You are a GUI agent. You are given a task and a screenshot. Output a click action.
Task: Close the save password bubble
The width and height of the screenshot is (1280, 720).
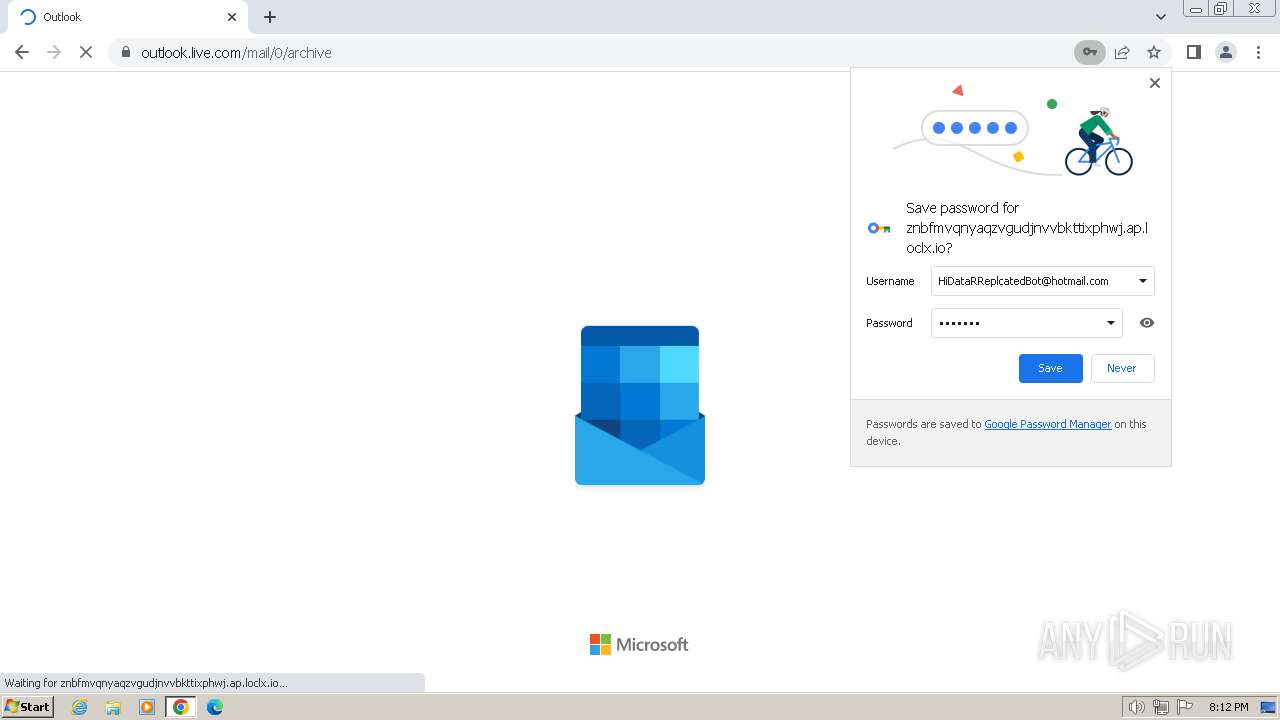1155,83
